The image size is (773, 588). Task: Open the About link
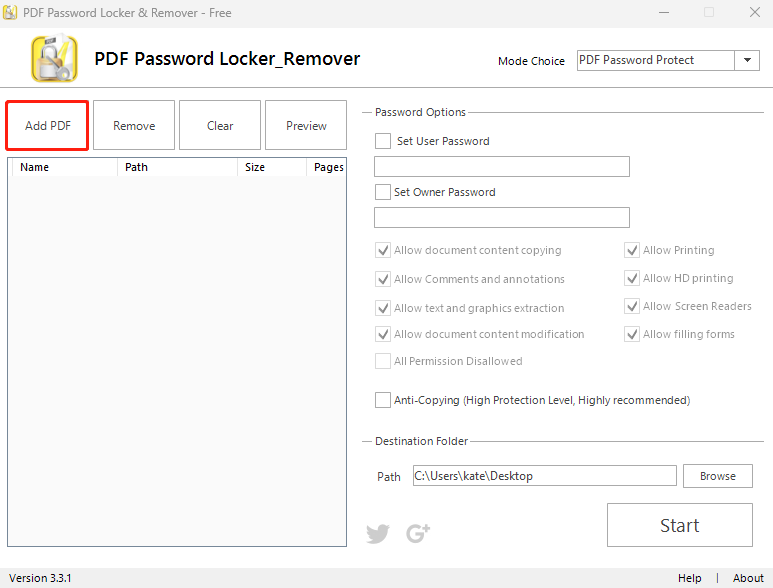pos(748,578)
